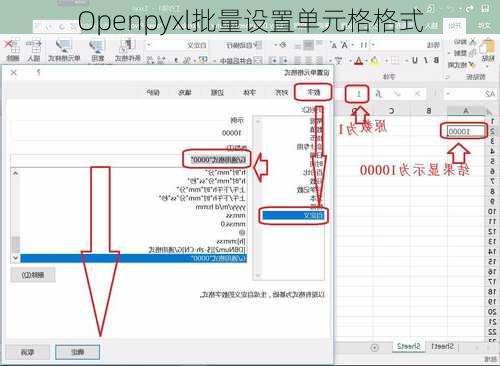
Task: Click the fx Insert Function icon
Action: pos(378,94)
